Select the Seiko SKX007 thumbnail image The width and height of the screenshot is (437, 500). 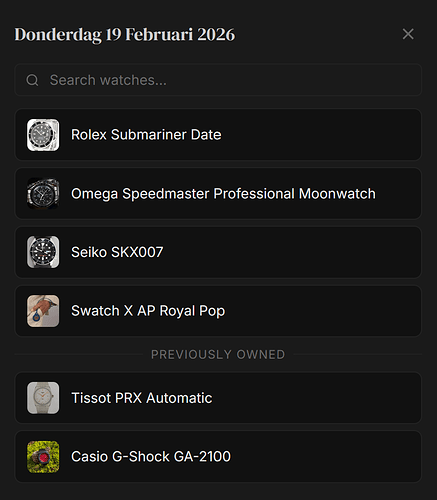pos(43,252)
